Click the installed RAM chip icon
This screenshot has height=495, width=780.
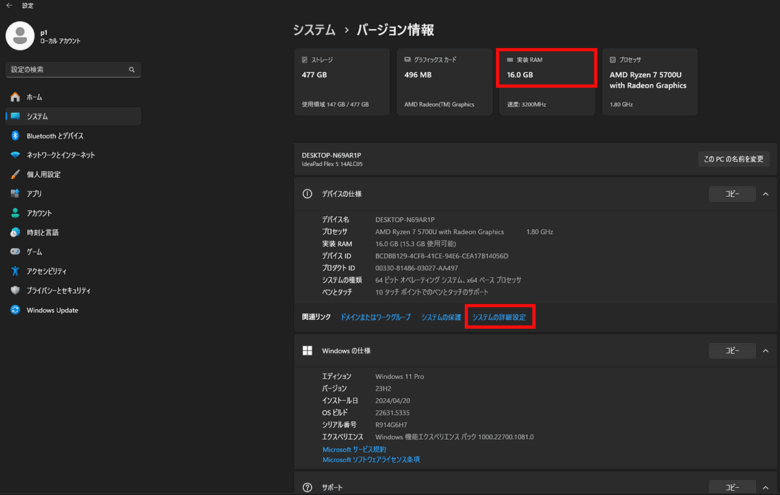click(510, 60)
